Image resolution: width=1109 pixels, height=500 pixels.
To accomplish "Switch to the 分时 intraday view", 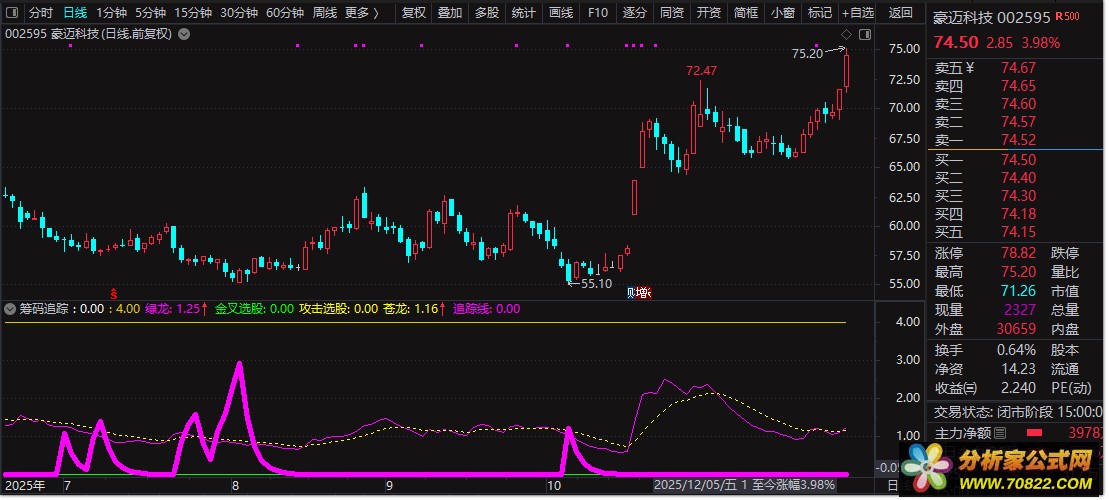I will pos(40,13).
